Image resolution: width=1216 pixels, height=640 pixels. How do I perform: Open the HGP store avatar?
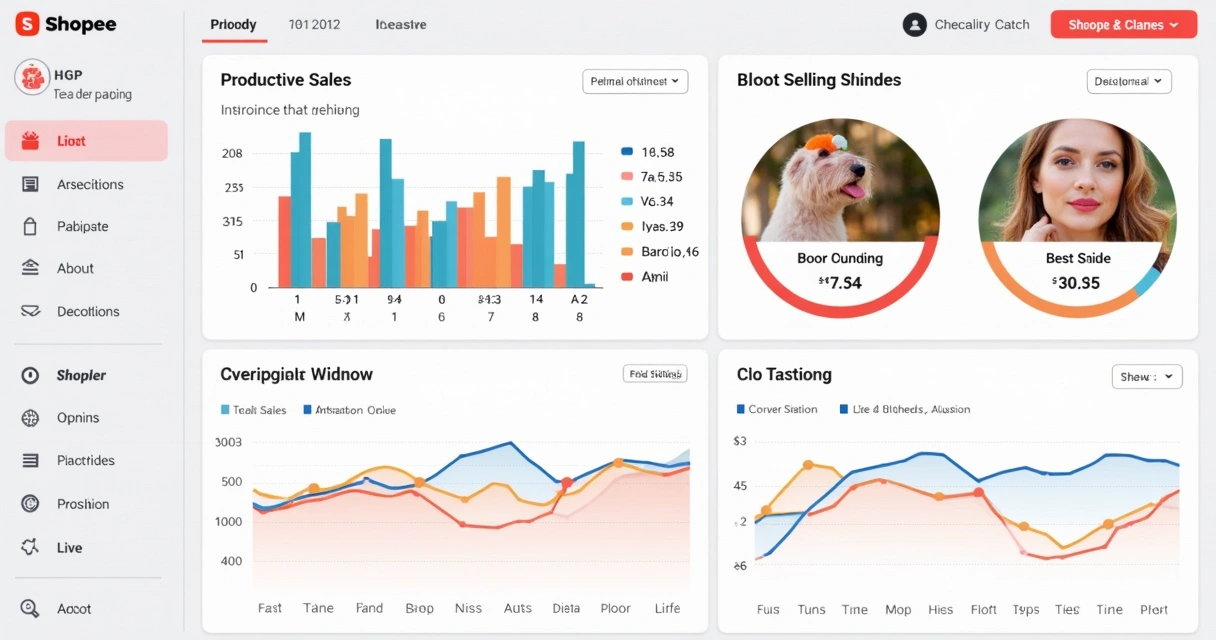(x=32, y=77)
